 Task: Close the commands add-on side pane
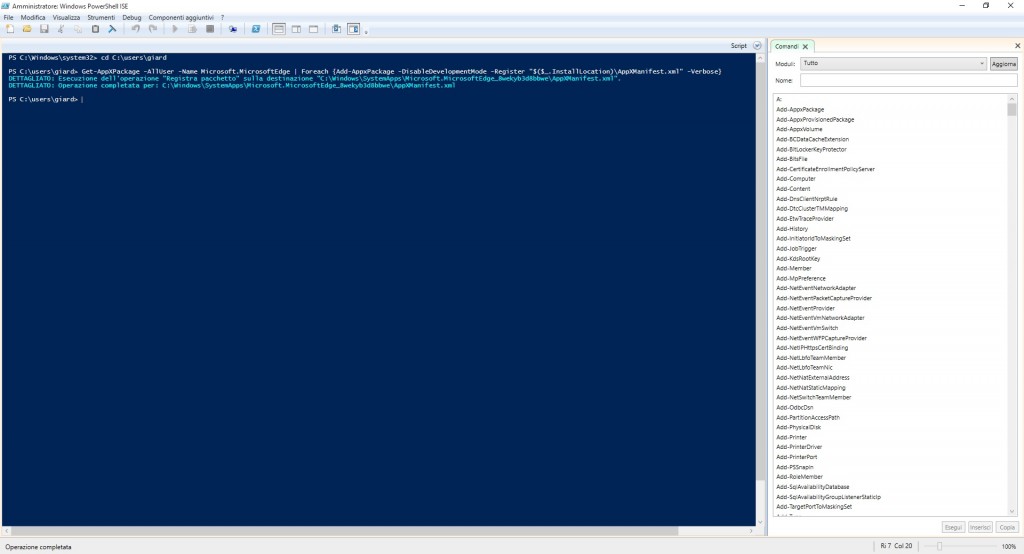[1017, 46]
